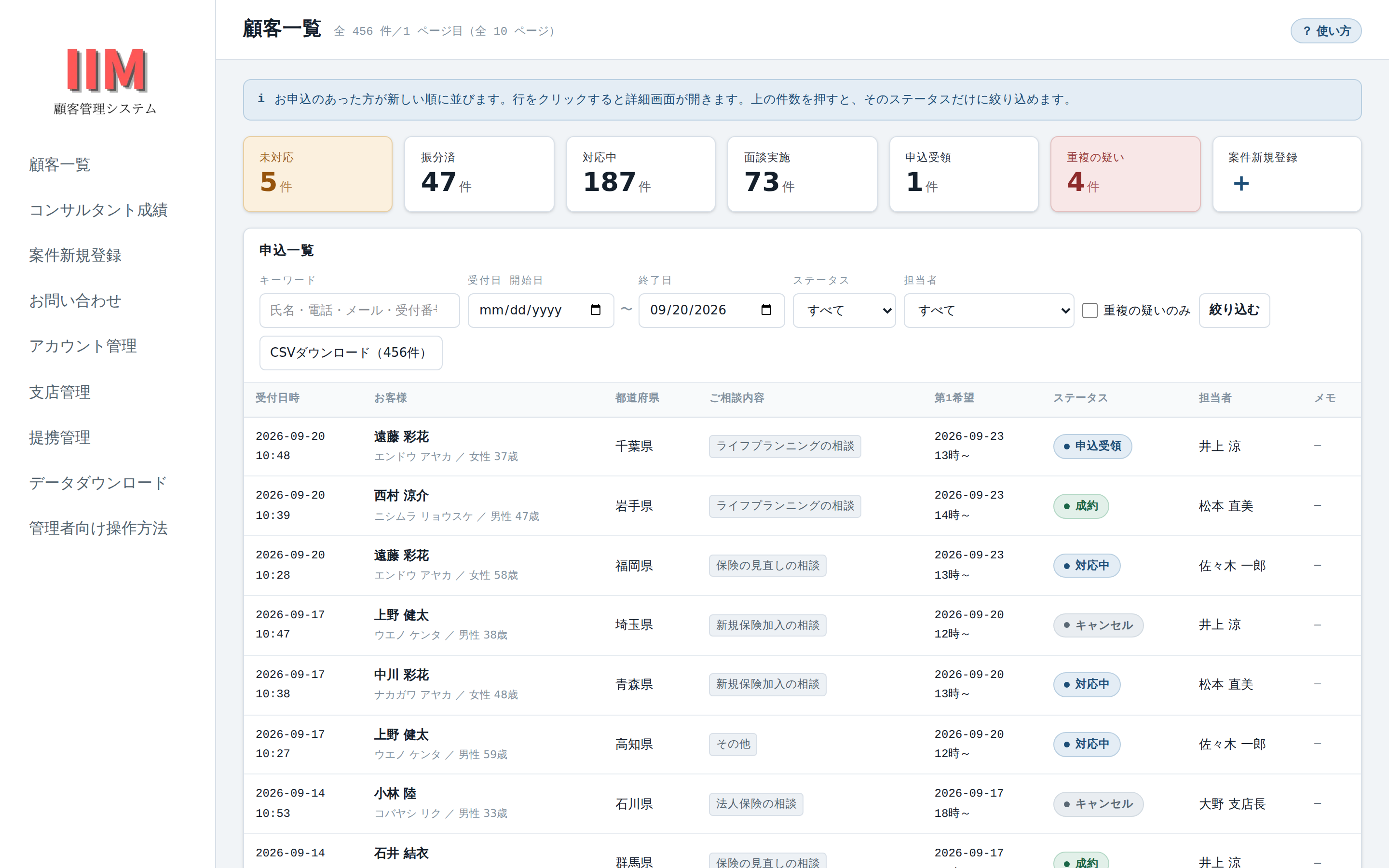1389x868 pixels.
Task: Click the 受付日 開始日 date field
Action: (x=541, y=311)
